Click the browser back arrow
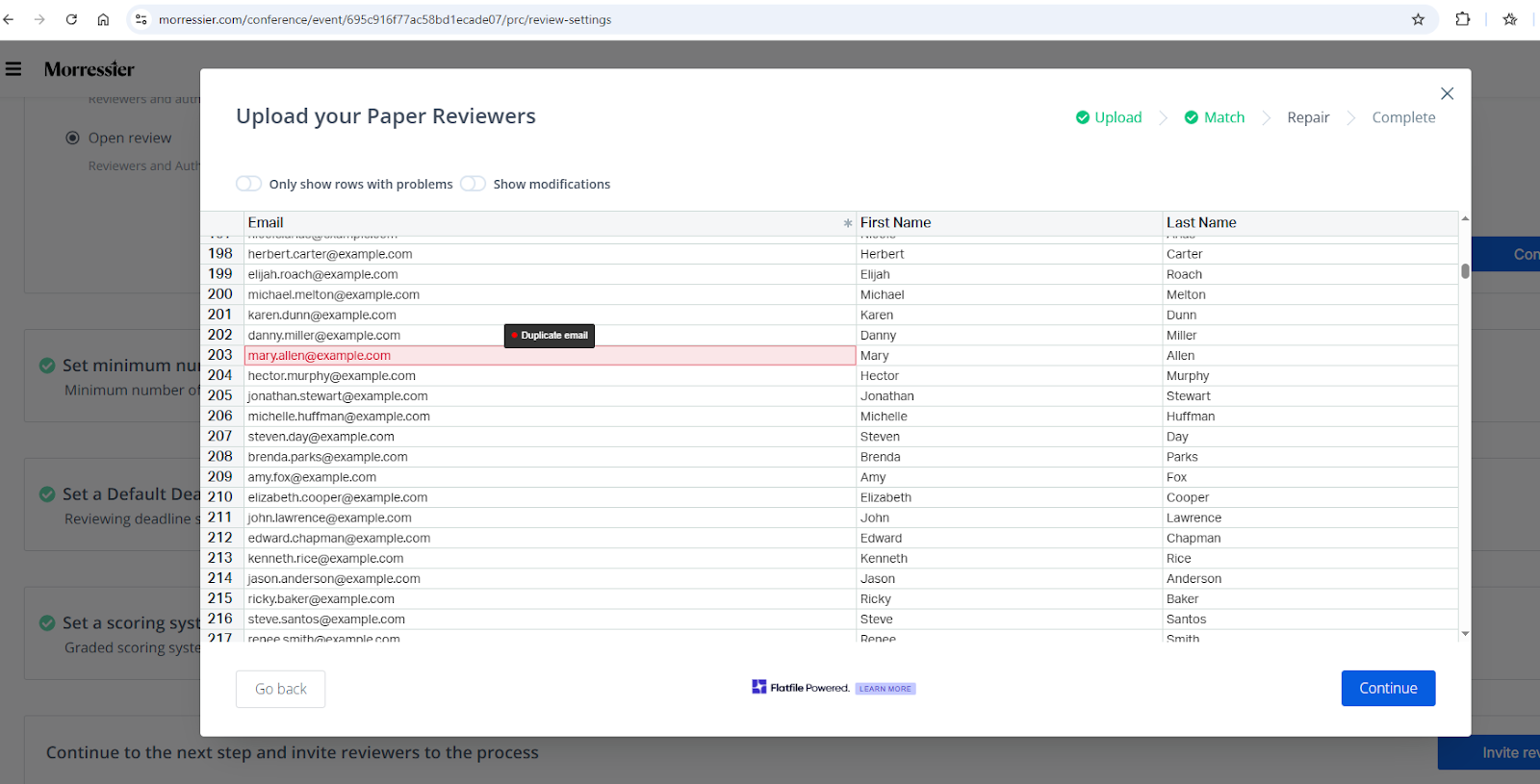The height and width of the screenshot is (784, 1540). 9,19
